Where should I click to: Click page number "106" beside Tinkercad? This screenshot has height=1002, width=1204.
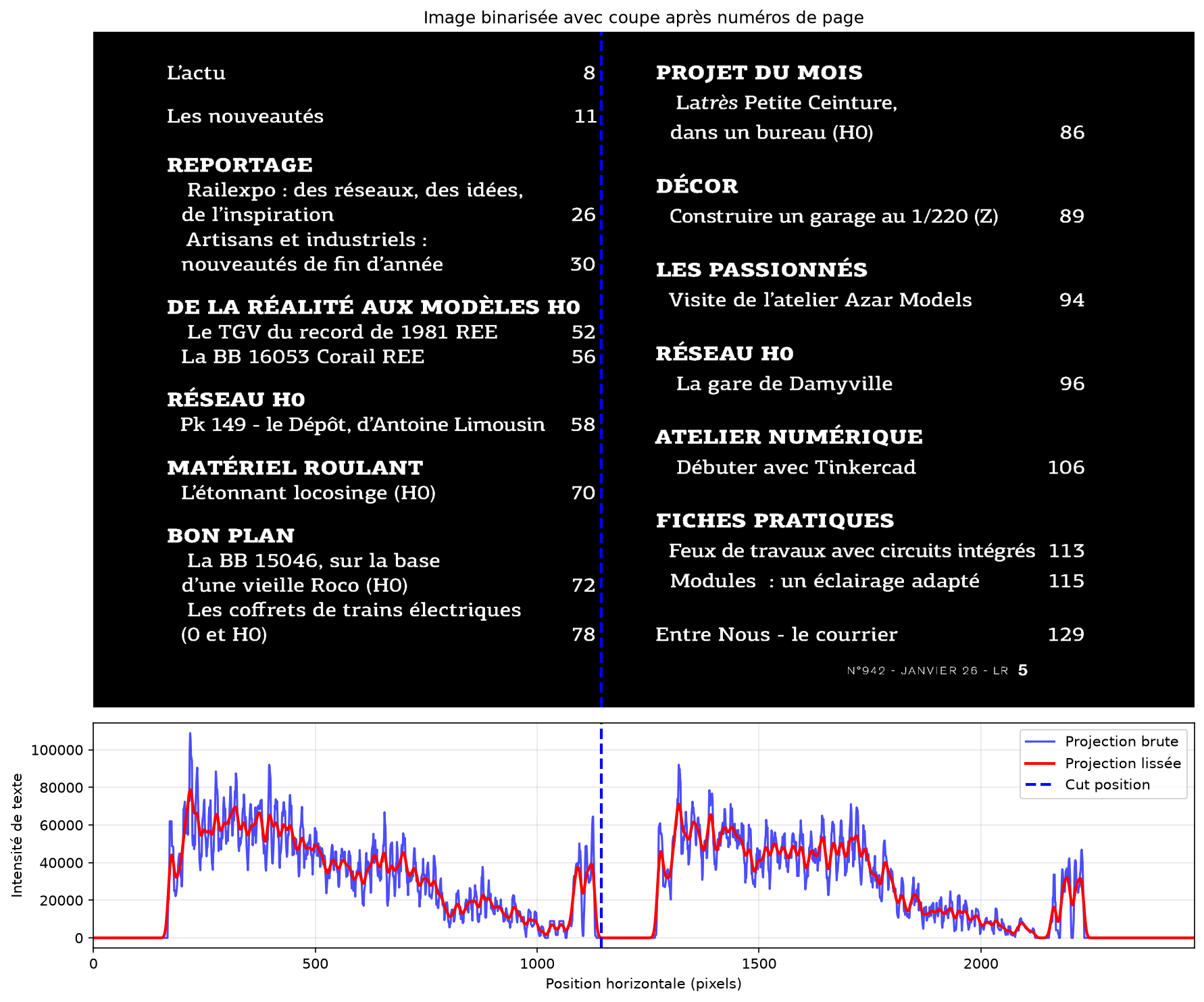[1066, 468]
